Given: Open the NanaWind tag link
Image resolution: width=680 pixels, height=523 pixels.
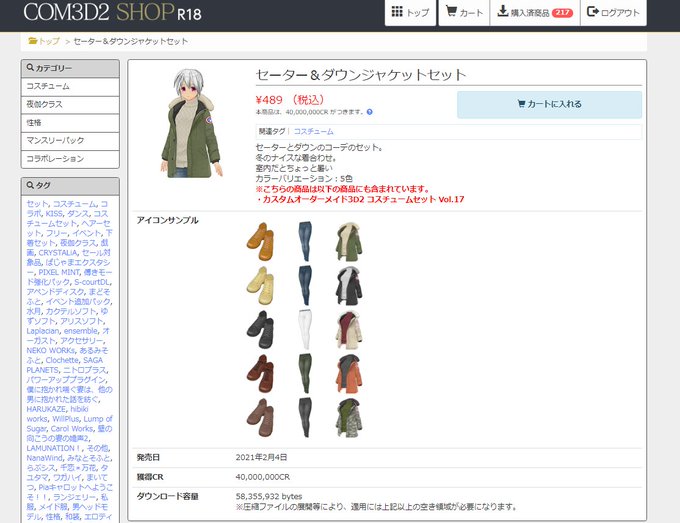Looking at the screenshot, I should pos(44,458).
